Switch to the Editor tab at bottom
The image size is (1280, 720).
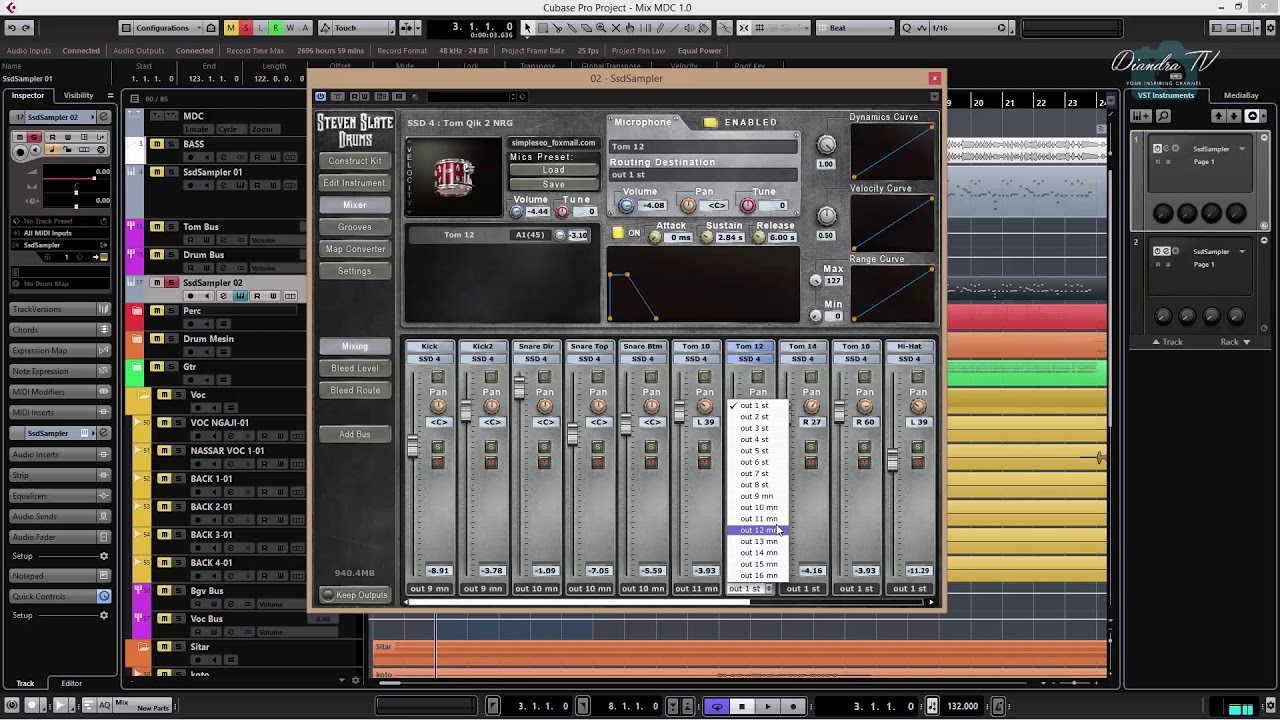click(72, 683)
